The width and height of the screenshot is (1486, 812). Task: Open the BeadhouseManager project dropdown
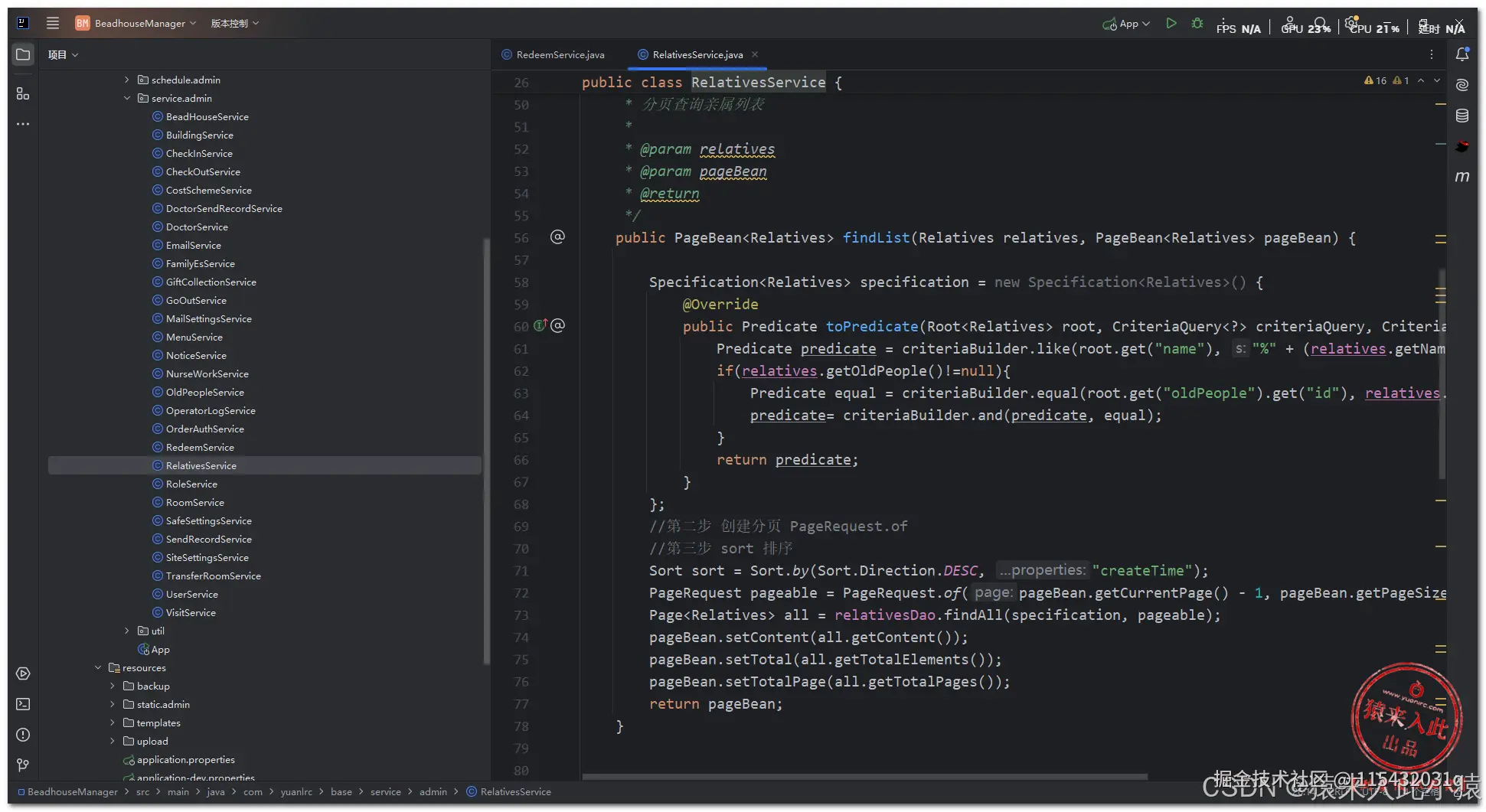point(136,23)
